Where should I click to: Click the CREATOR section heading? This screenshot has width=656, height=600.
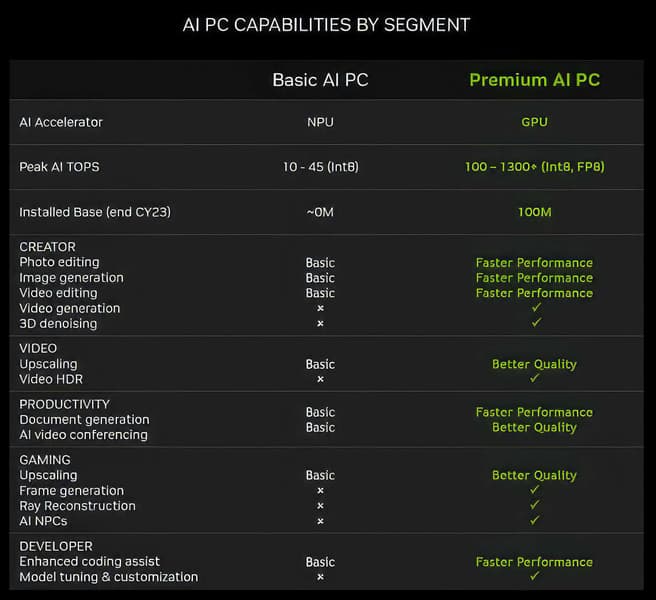[47, 247]
